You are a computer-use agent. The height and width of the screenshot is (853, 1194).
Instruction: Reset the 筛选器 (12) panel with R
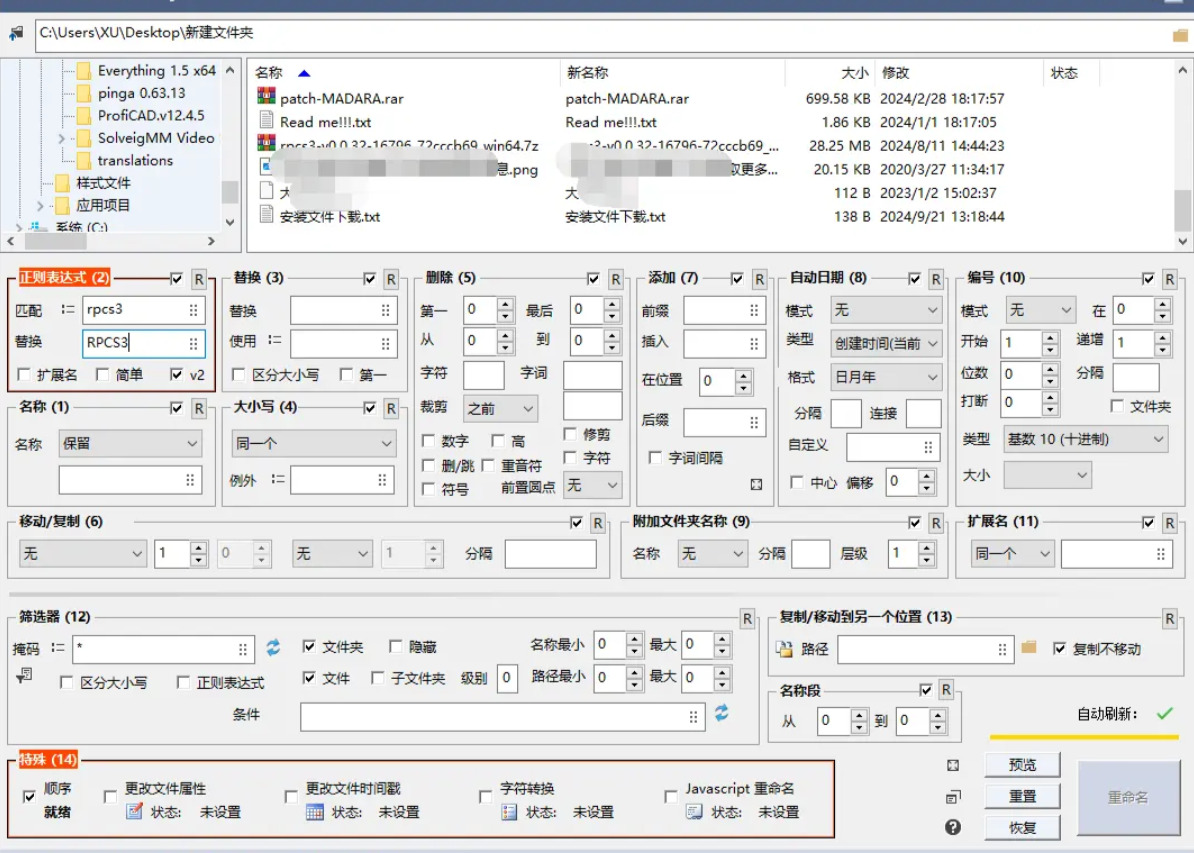[x=747, y=619]
